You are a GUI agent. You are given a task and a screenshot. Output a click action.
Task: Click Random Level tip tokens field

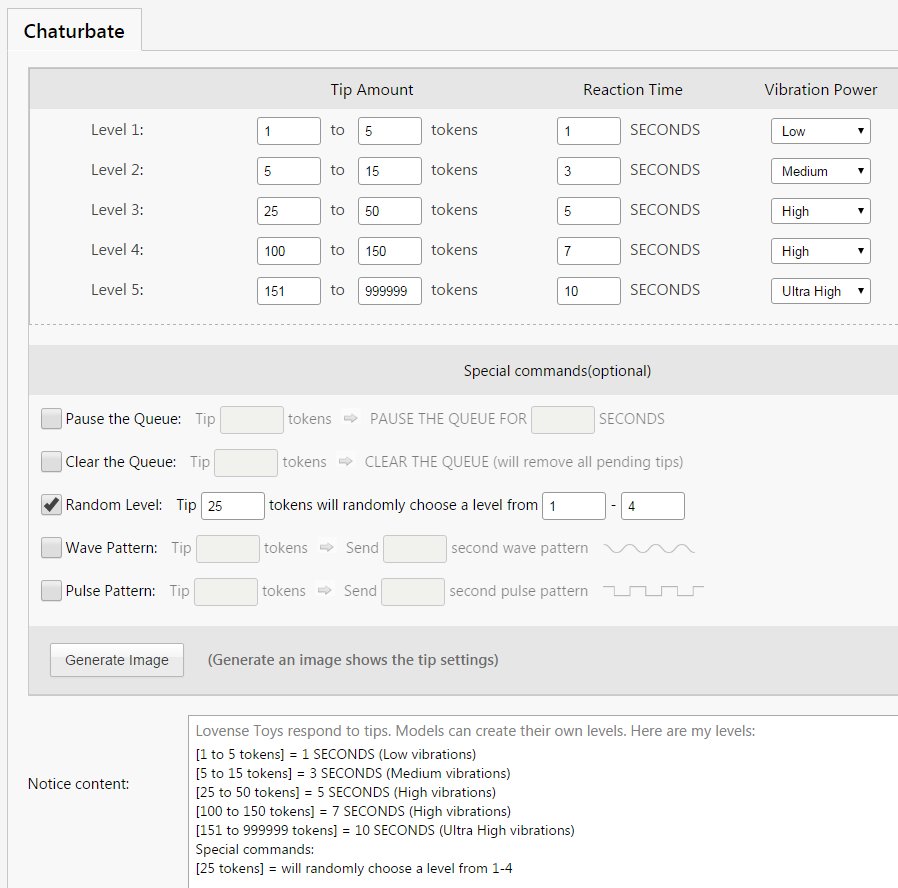click(233, 506)
